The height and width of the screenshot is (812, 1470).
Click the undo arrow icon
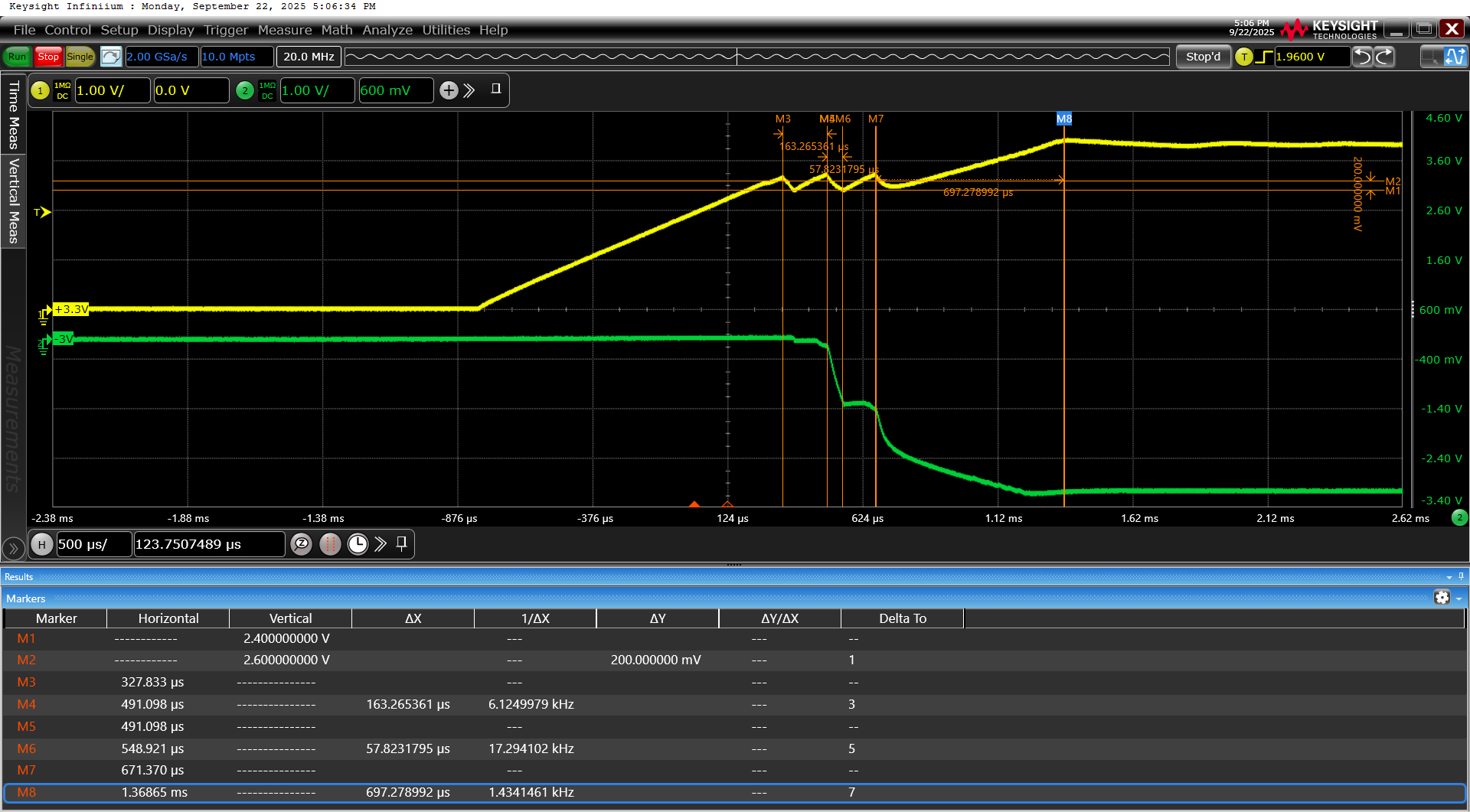[x=1362, y=57]
